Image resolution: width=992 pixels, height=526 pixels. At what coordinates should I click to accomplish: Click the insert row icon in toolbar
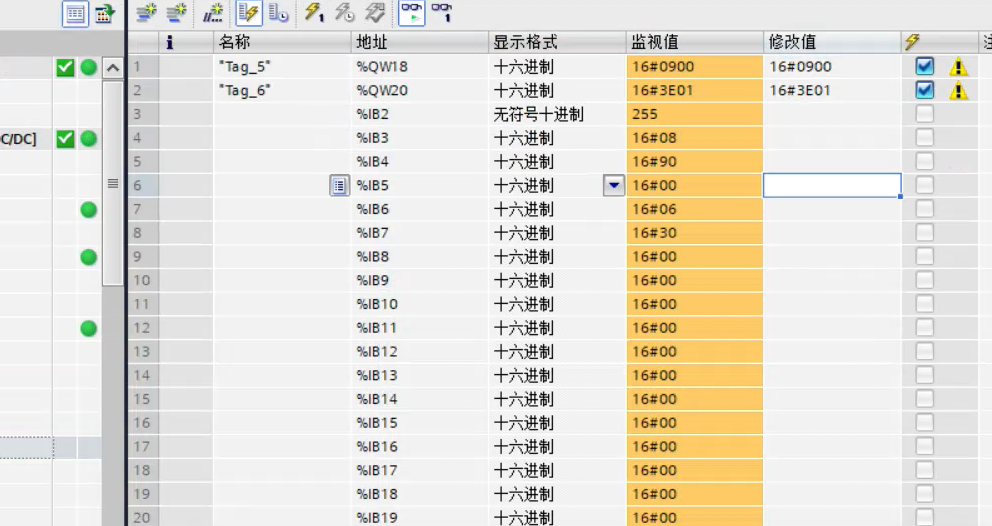[x=147, y=13]
